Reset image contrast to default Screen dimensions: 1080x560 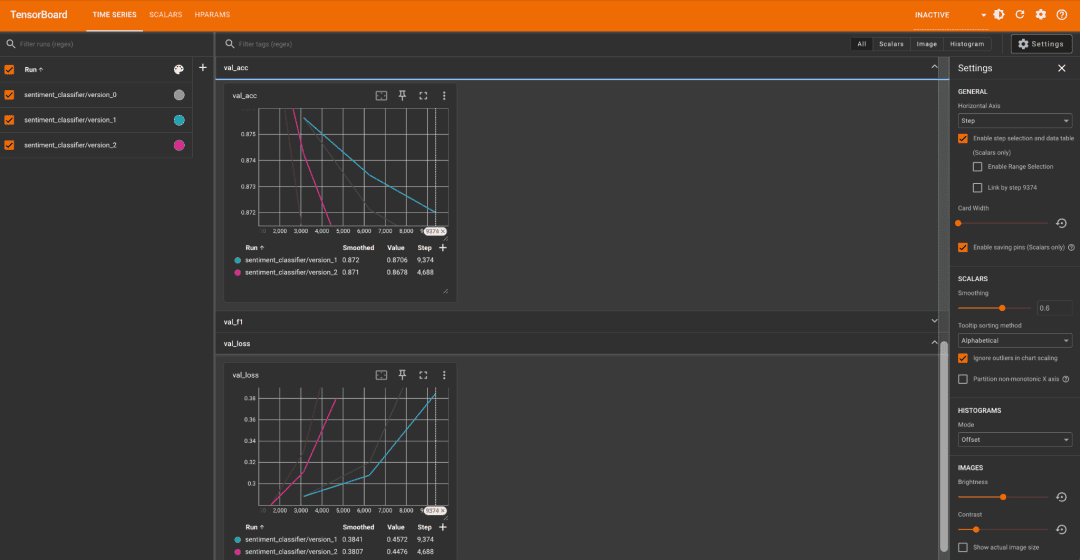click(1061, 530)
